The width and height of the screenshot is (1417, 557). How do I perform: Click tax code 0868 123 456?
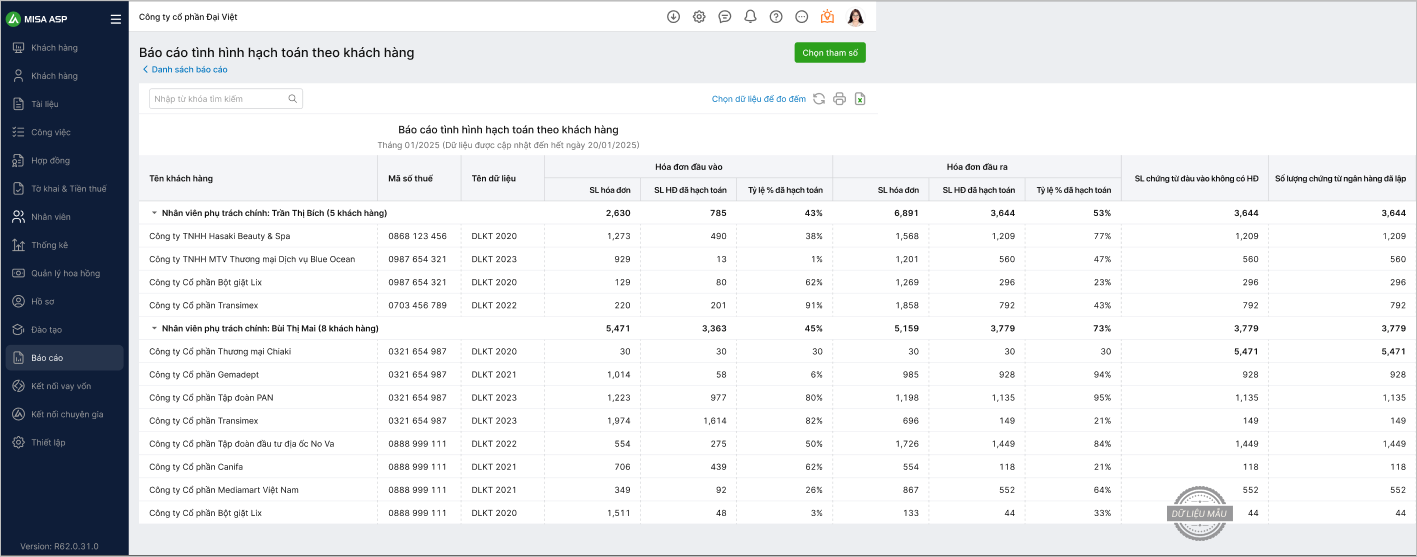pyautogui.click(x=417, y=236)
